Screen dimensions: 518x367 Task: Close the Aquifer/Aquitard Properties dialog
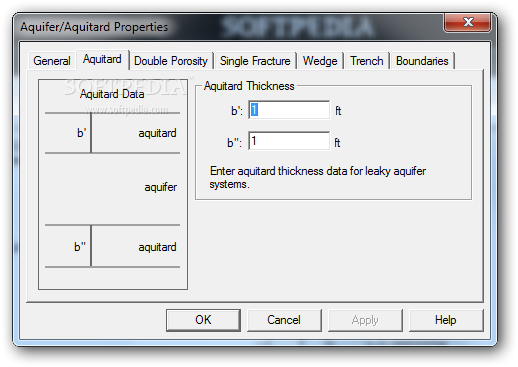point(467,22)
